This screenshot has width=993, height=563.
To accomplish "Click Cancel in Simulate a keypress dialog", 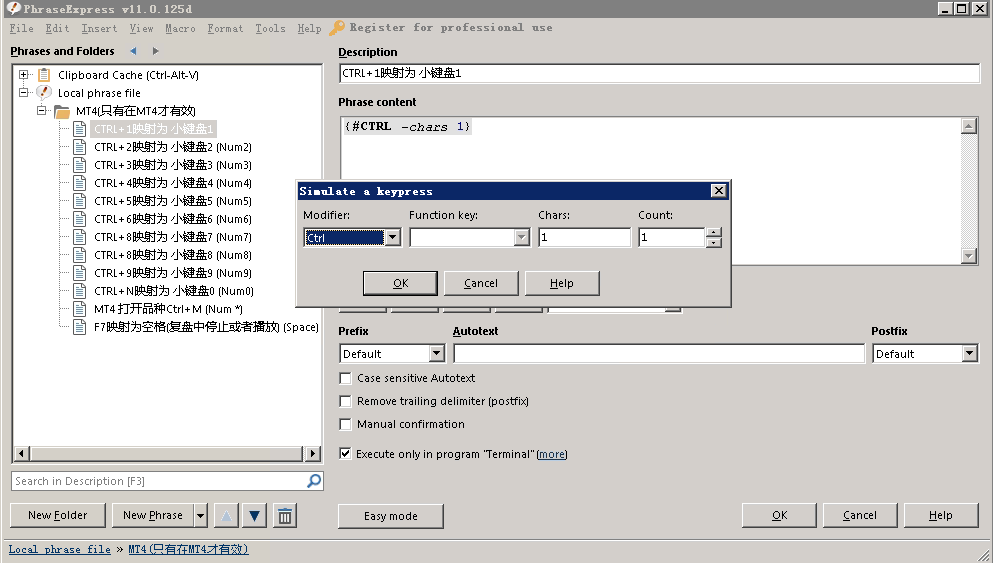I will click(481, 283).
